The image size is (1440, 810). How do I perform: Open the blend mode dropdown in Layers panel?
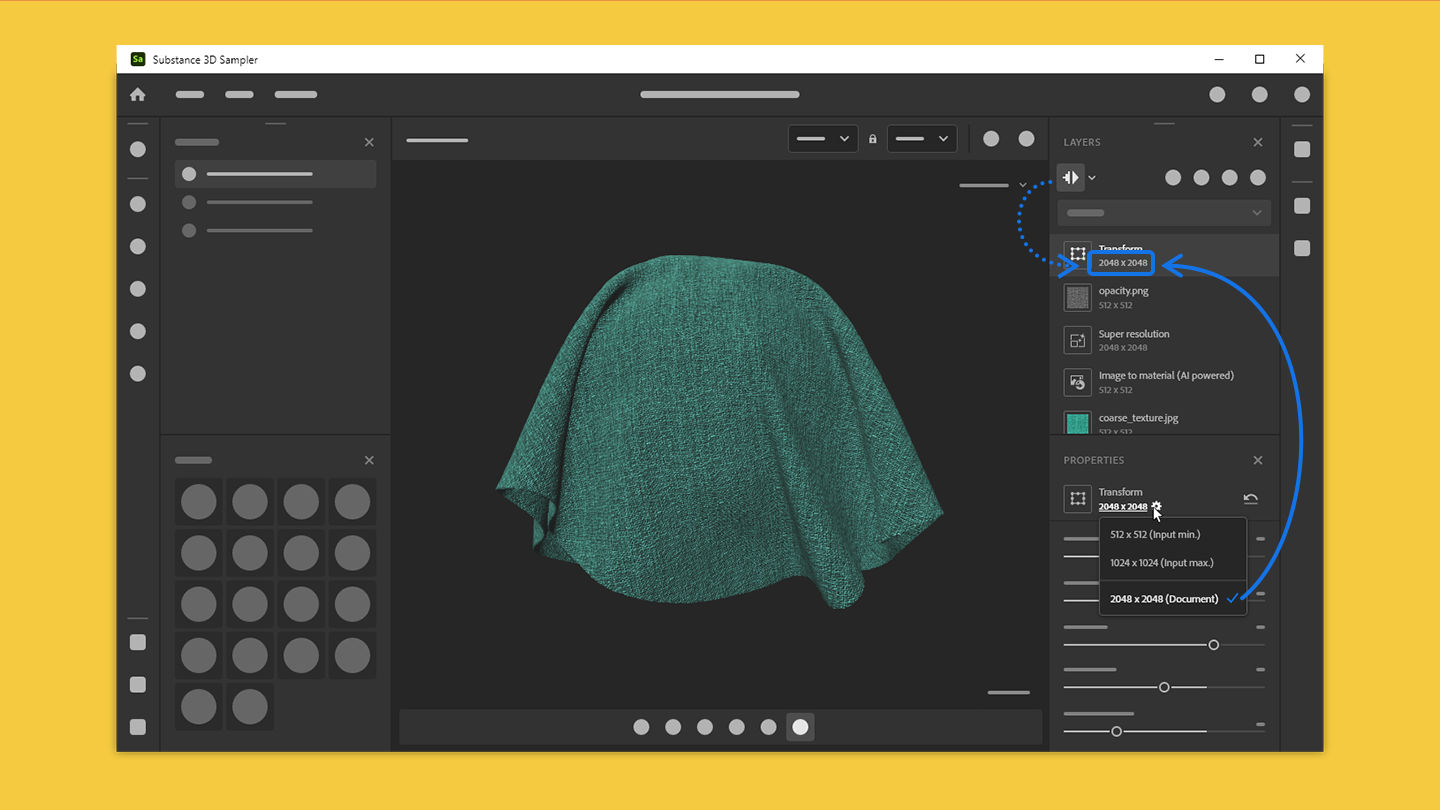click(x=1164, y=212)
